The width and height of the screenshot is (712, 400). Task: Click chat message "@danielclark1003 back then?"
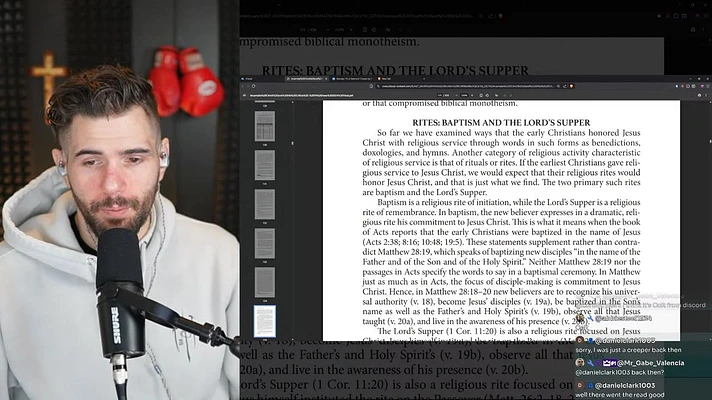tap(620, 372)
